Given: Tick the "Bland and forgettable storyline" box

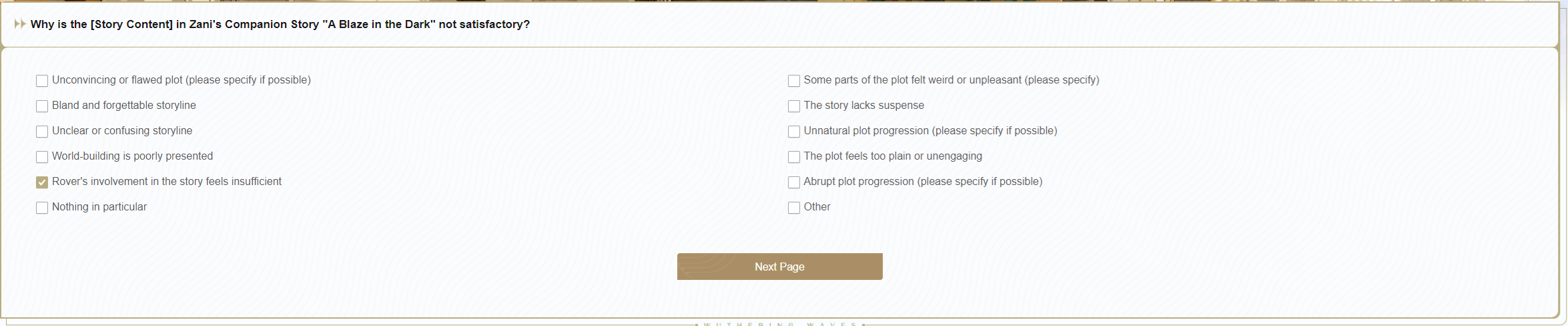Looking at the screenshot, I should 42,106.
